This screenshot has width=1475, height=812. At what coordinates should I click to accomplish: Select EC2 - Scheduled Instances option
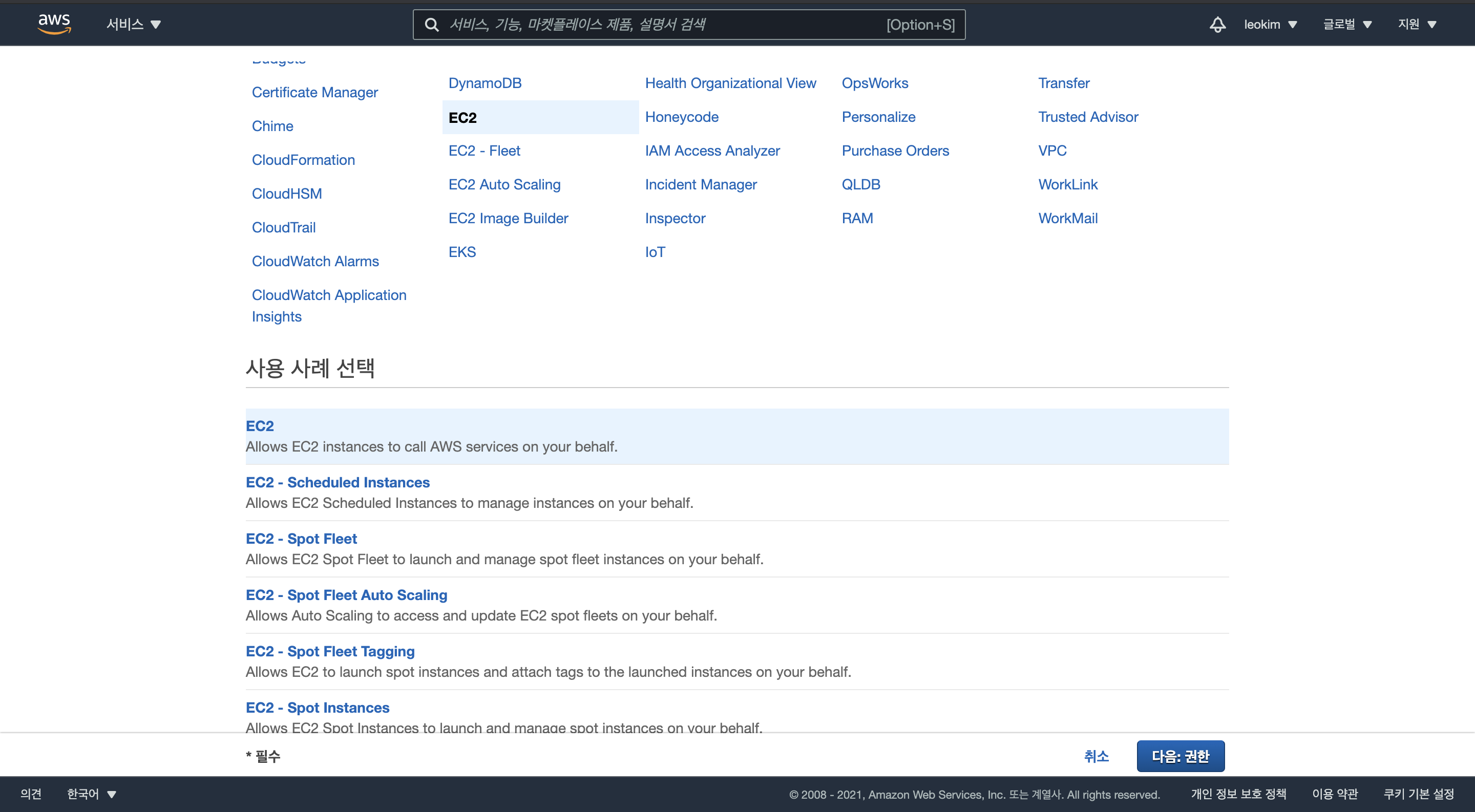point(338,482)
